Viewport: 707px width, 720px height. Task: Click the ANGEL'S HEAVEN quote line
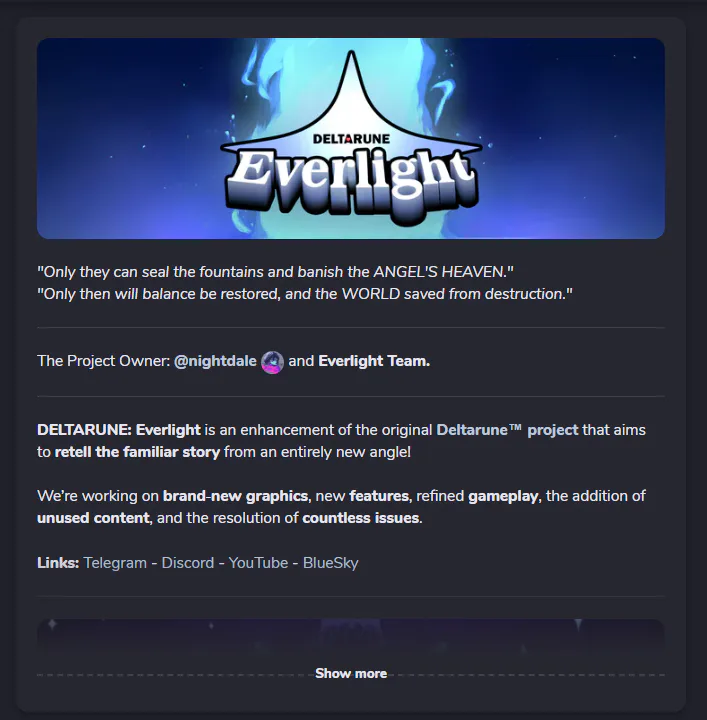(x=275, y=272)
